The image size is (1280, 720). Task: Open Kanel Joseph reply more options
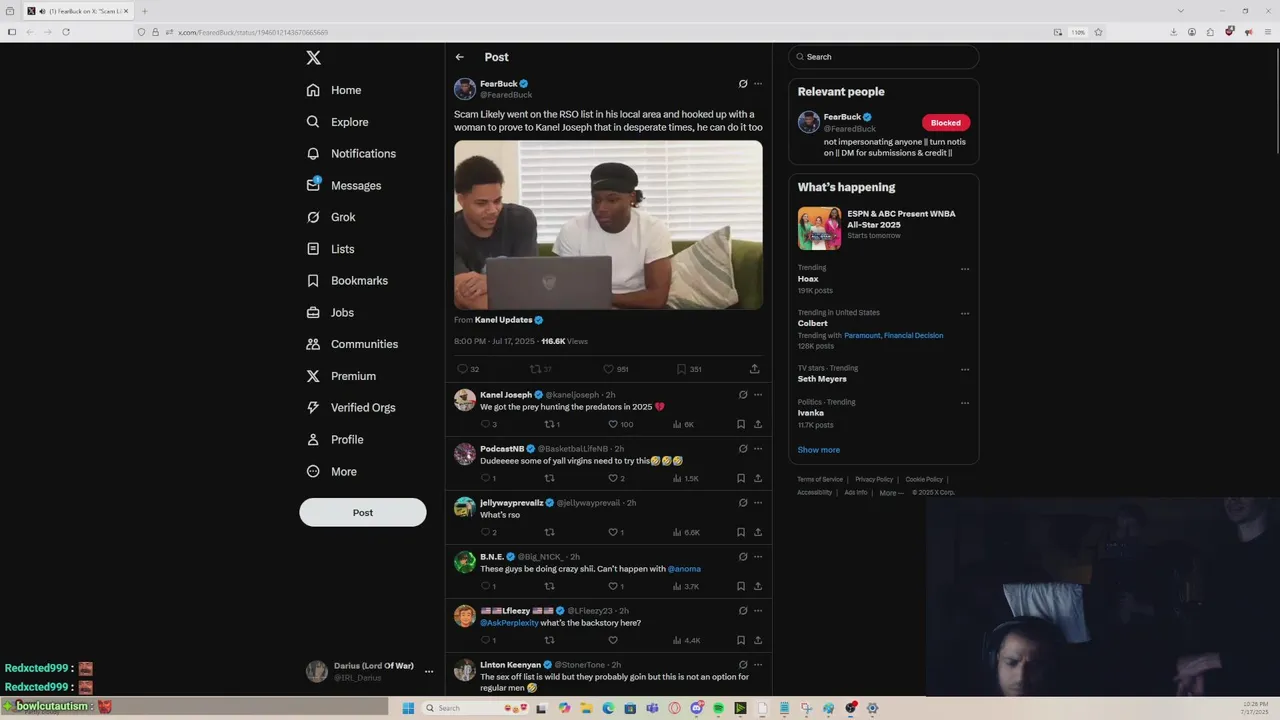point(758,395)
